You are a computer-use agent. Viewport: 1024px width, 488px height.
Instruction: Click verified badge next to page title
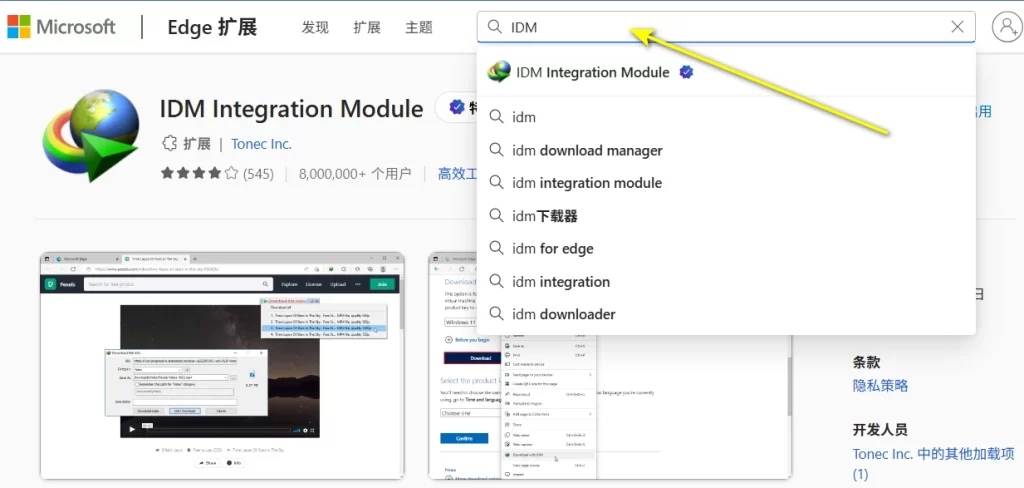point(457,108)
